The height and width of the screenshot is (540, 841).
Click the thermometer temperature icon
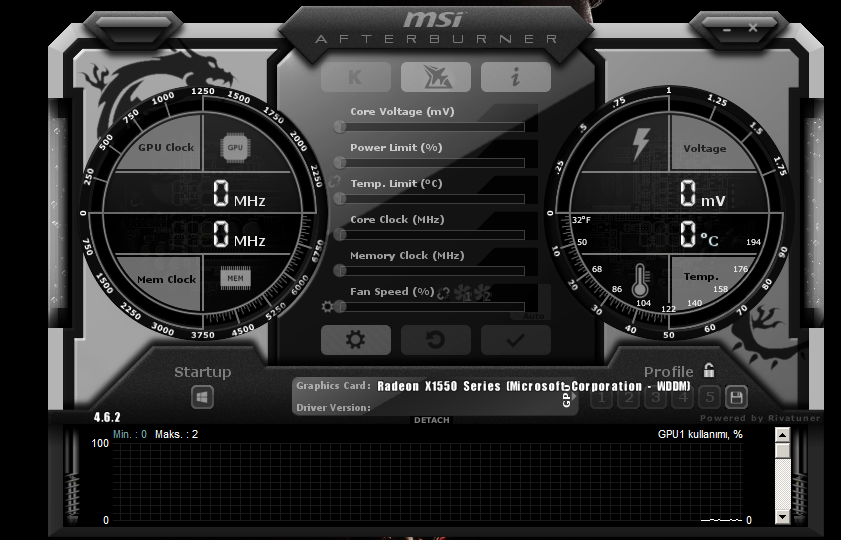(640, 280)
